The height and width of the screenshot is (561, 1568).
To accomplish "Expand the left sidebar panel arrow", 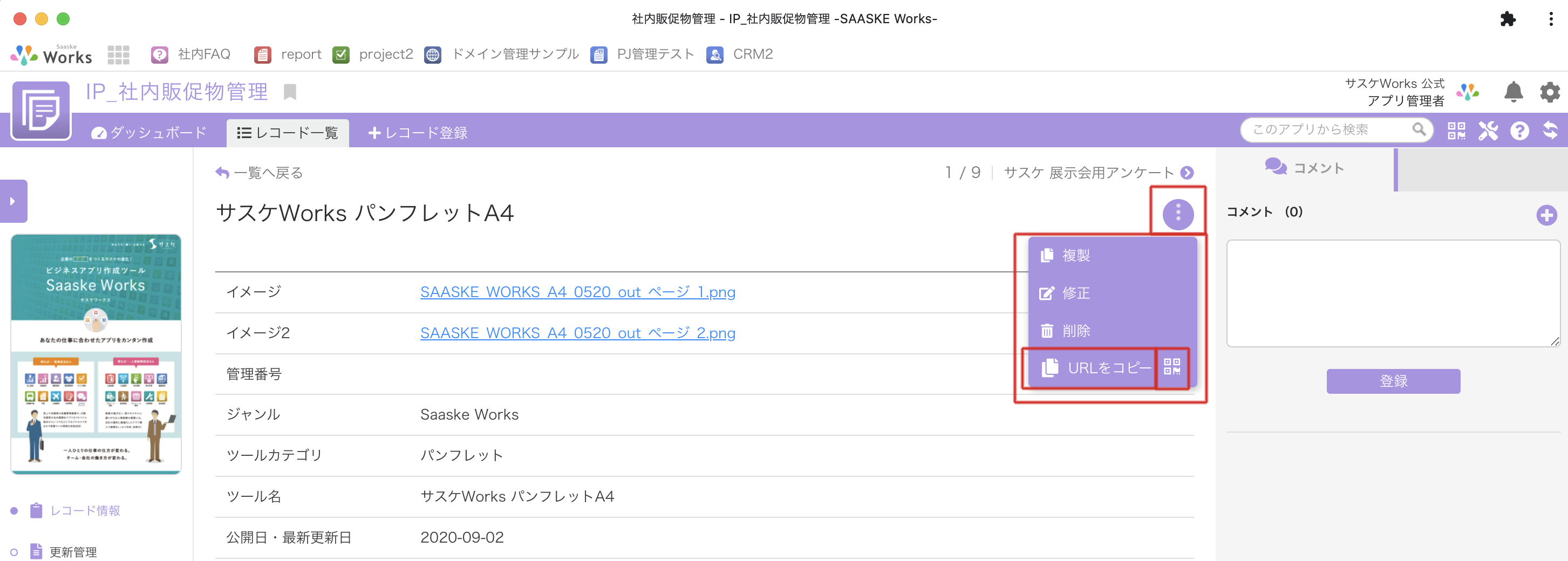I will [13, 201].
